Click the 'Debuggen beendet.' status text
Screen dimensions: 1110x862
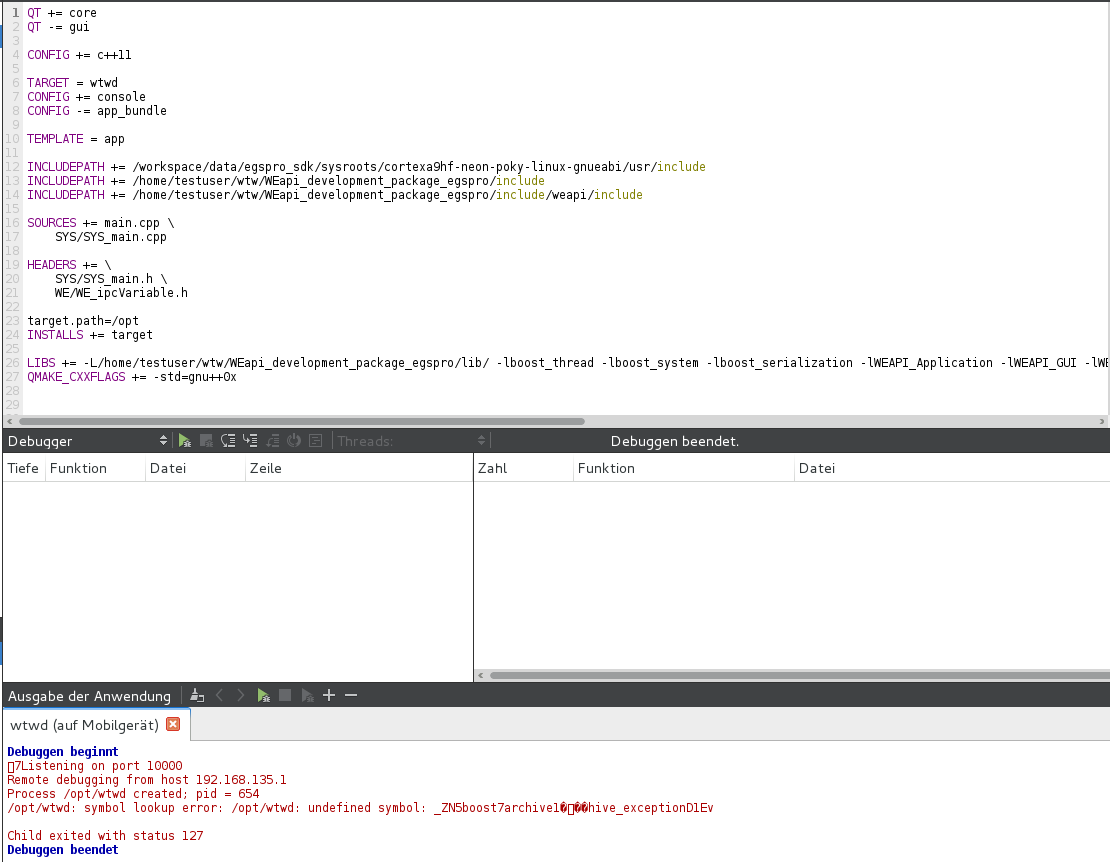[675, 441]
